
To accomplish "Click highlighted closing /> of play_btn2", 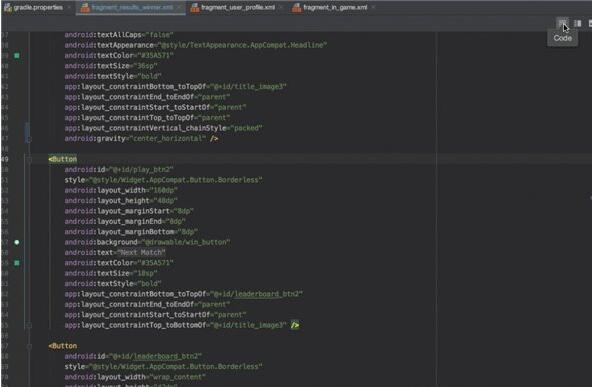I will click(295, 325).
